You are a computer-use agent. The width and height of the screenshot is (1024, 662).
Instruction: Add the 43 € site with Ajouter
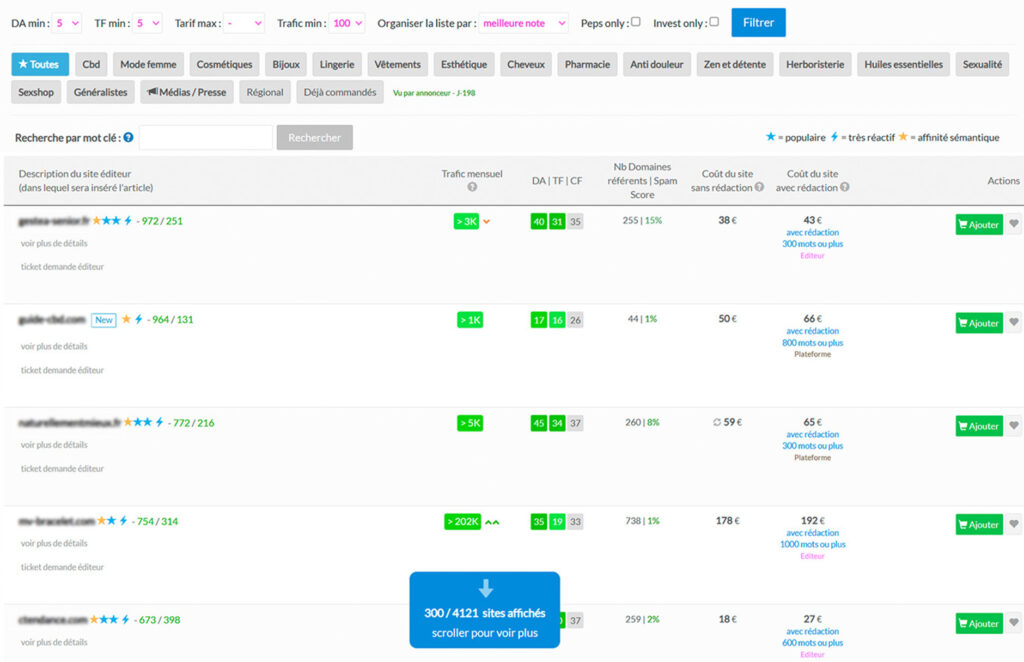coord(978,225)
